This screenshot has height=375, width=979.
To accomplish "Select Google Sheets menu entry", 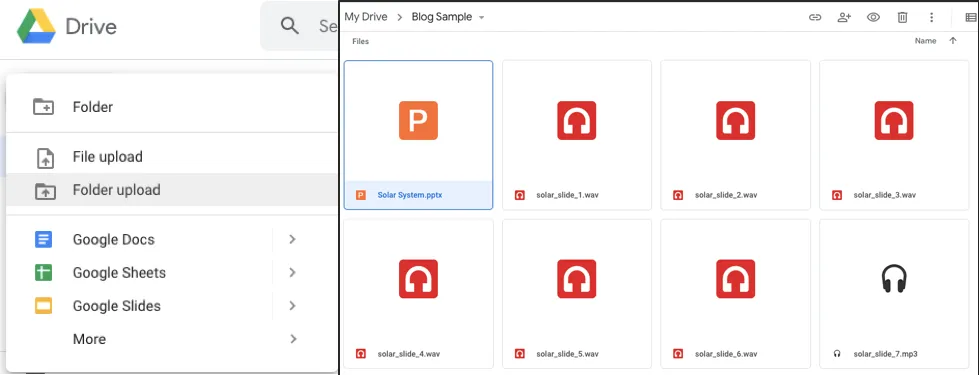I will [x=172, y=273].
